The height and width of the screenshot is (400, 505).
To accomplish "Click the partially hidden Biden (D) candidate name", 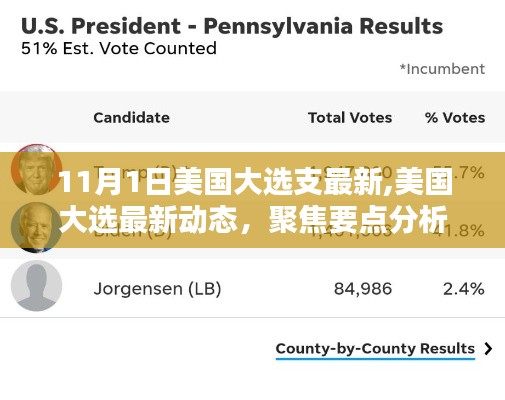I will pyautogui.click(x=133, y=231).
